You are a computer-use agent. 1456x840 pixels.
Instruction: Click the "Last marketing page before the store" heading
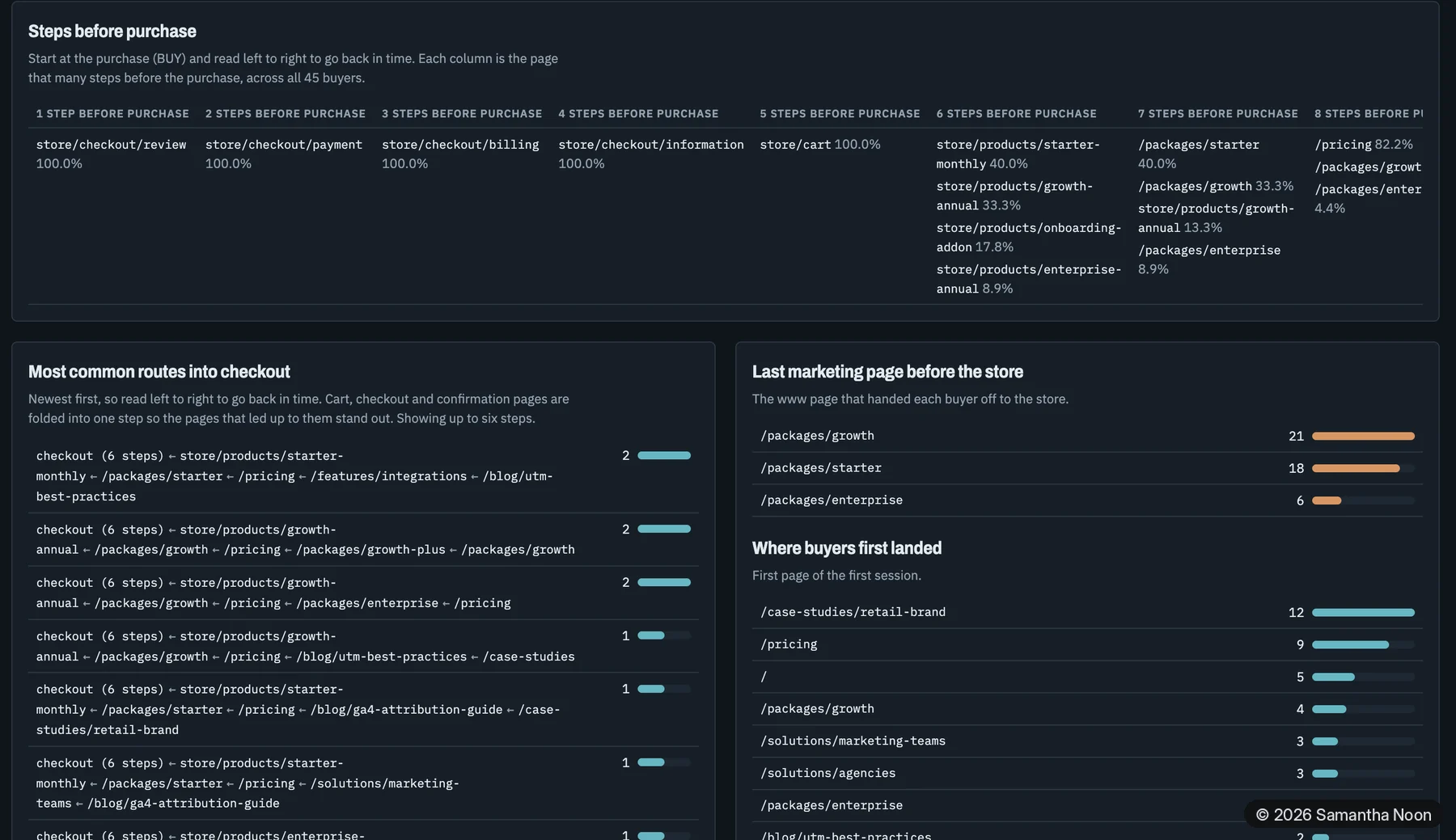(887, 372)
